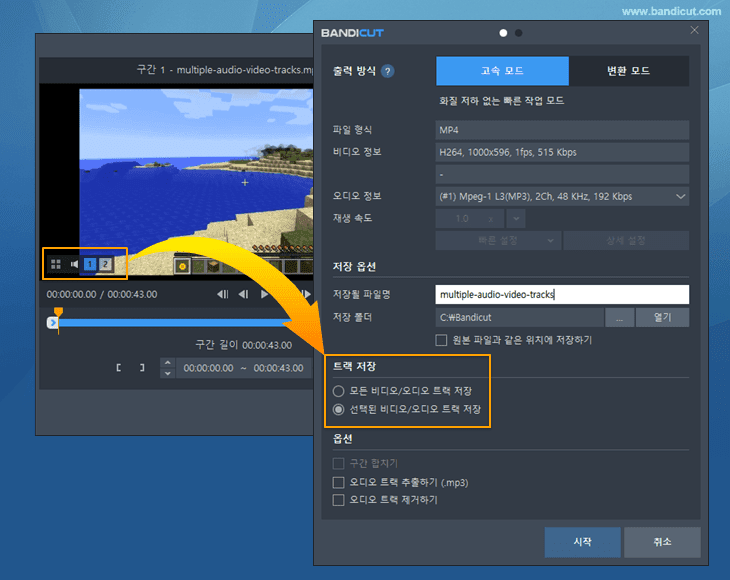Click the 취소 button
Image resolution: width=730 pixels, height=580 pixels.
tap(662, 542)
